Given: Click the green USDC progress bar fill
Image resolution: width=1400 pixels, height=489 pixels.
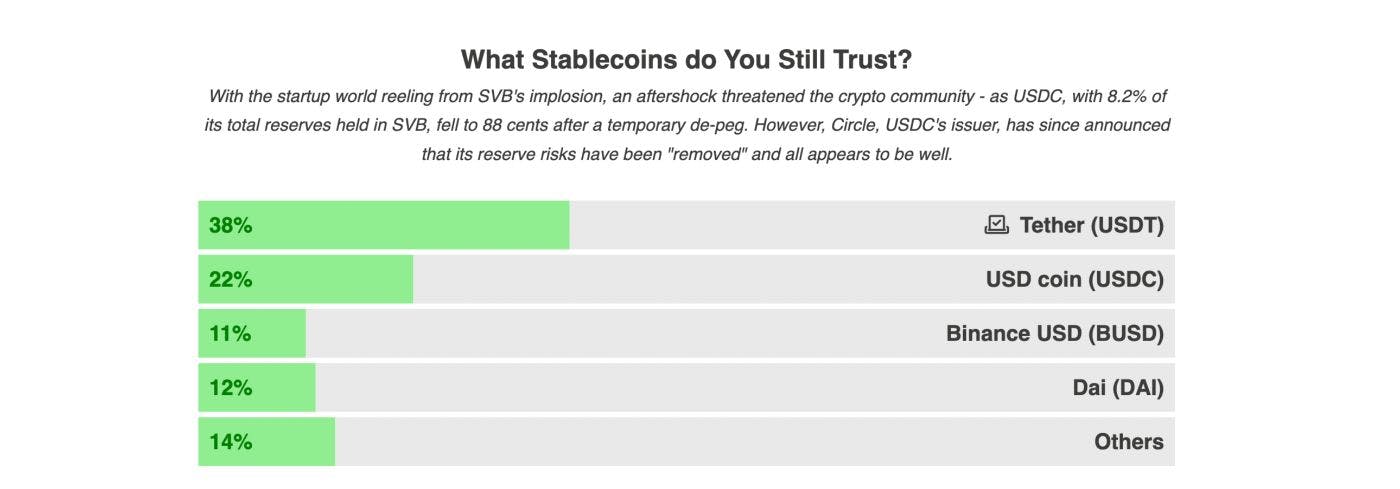Looking at the screenshot, I should point(340,280).
